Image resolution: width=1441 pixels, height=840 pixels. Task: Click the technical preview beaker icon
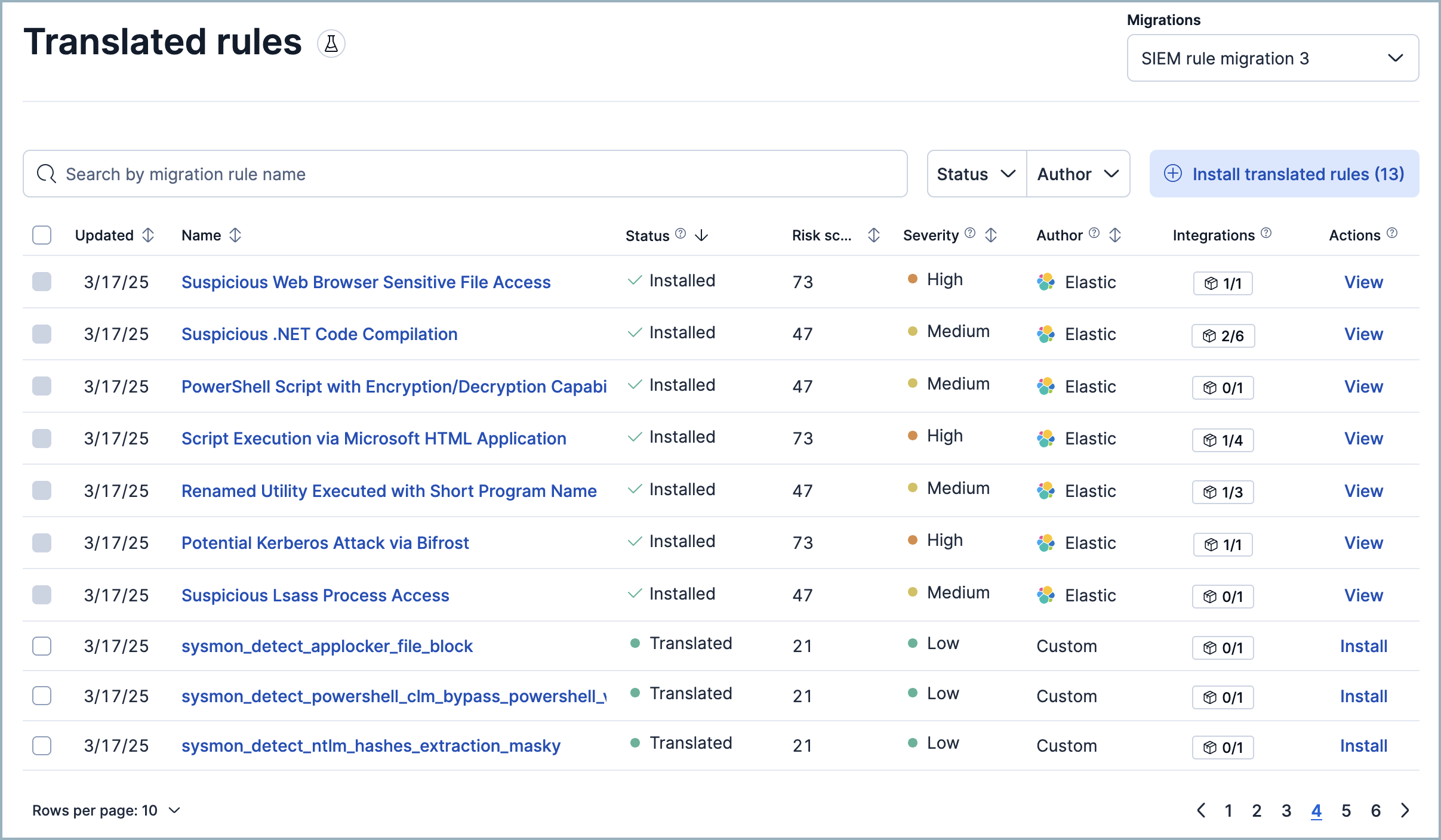(331, 43)
